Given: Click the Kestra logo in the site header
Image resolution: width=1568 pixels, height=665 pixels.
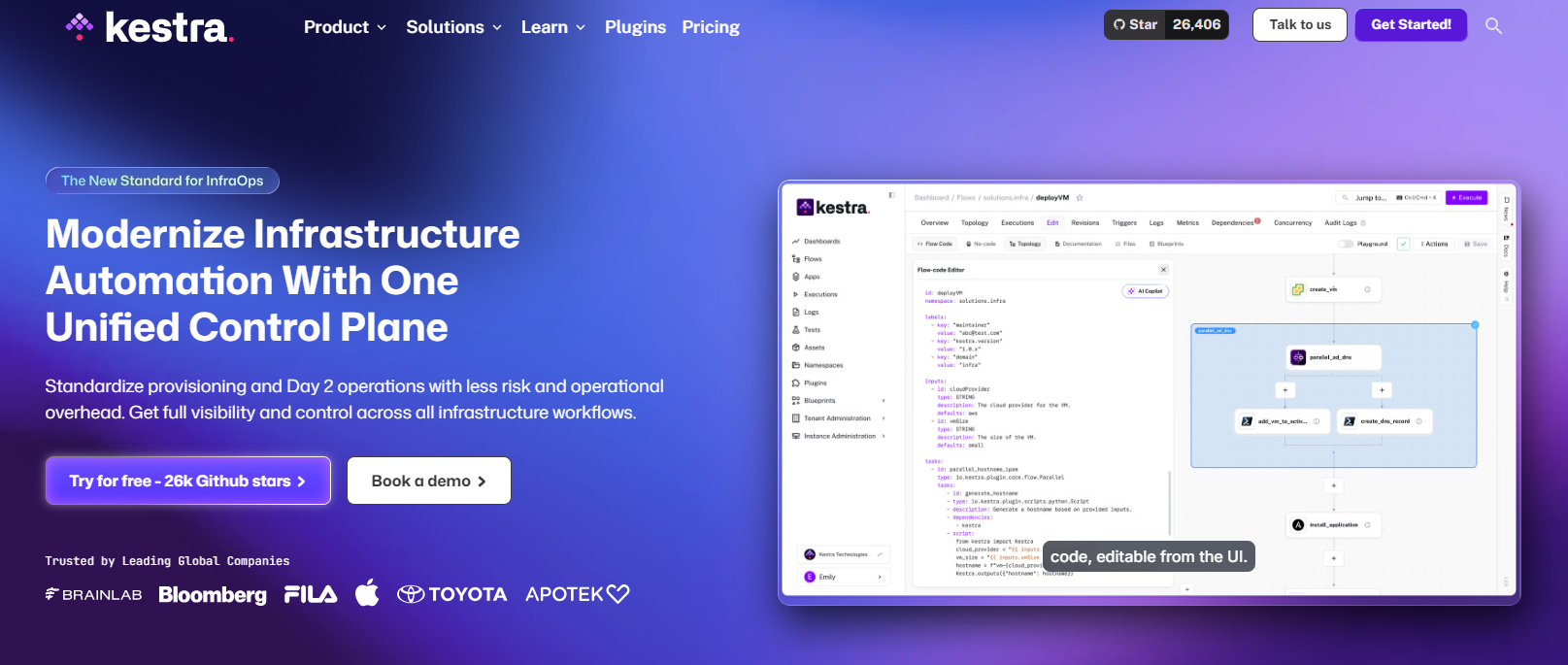Looking at the screenshot, I should coord(150,27).
